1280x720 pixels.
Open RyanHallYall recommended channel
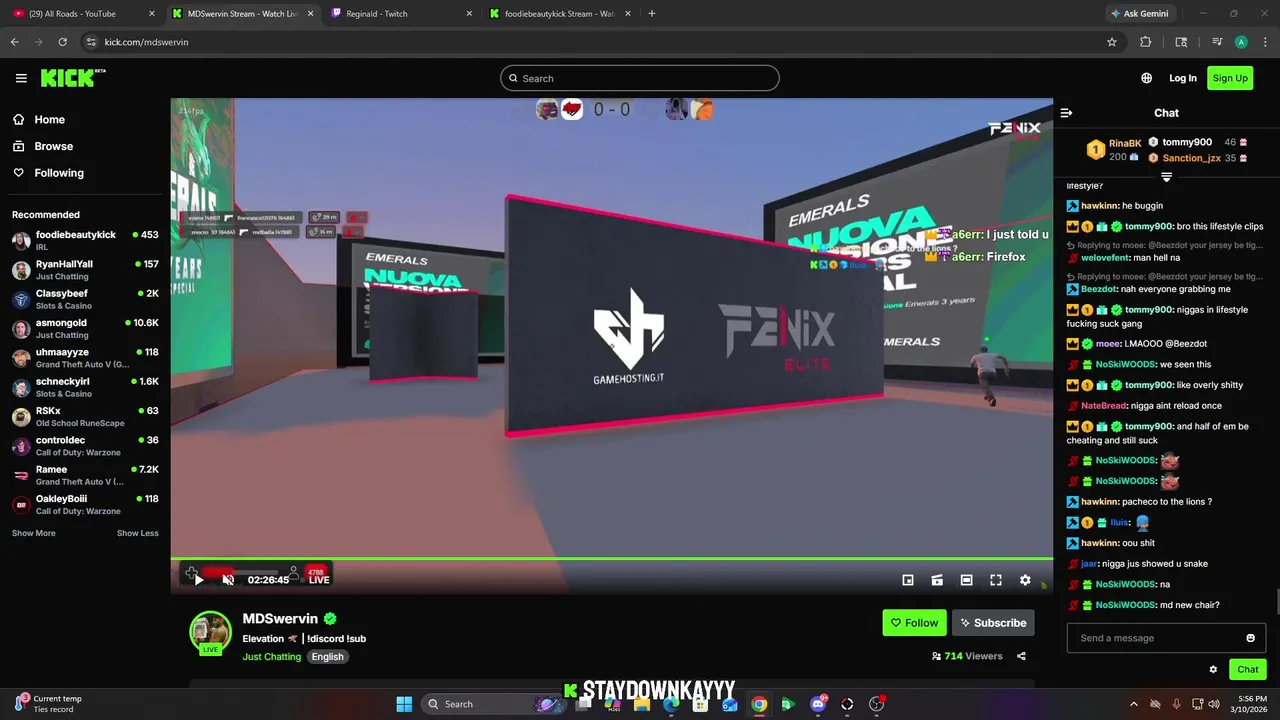(x=85, y=270)
